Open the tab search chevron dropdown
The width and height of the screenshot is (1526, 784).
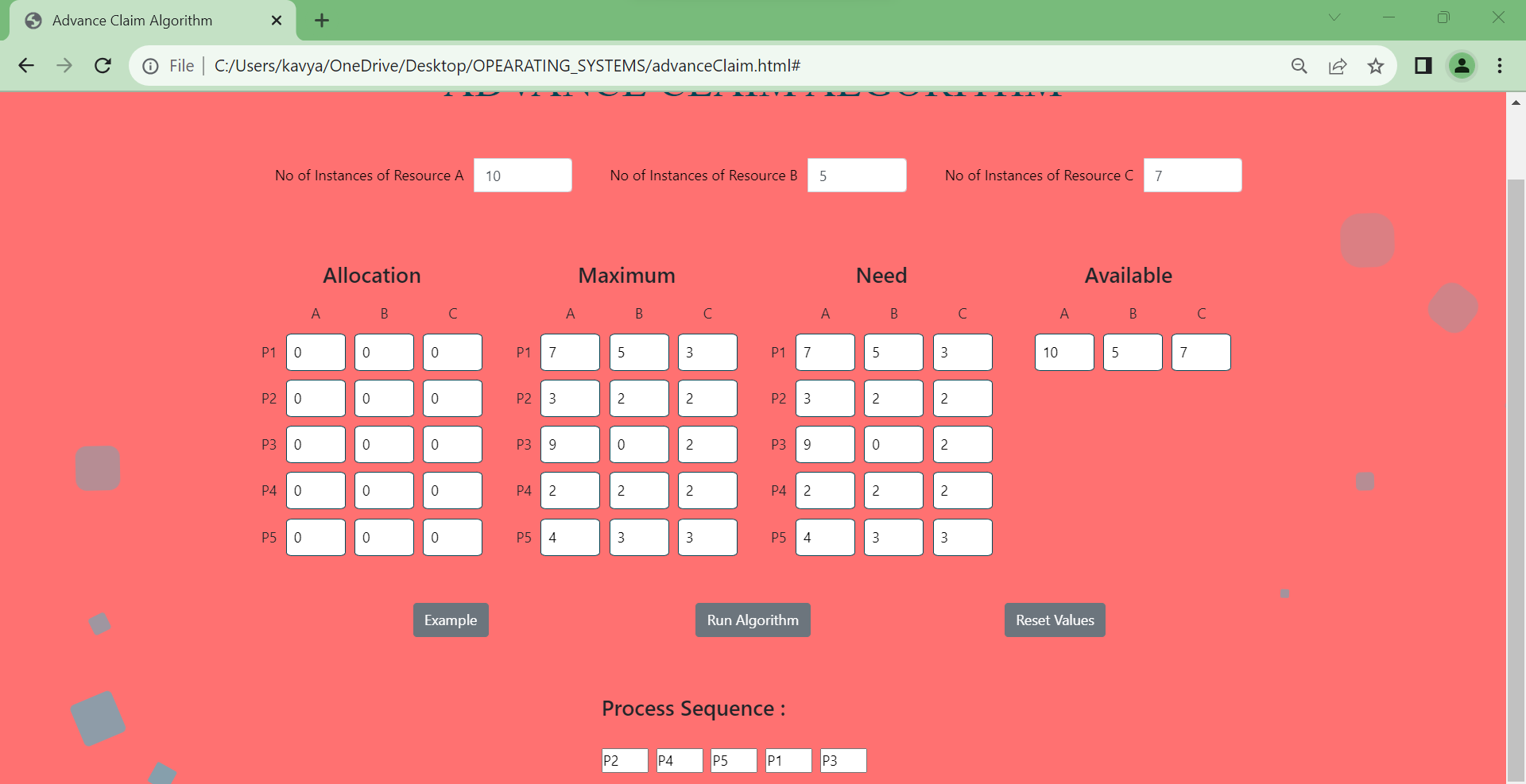(1334, 17)
